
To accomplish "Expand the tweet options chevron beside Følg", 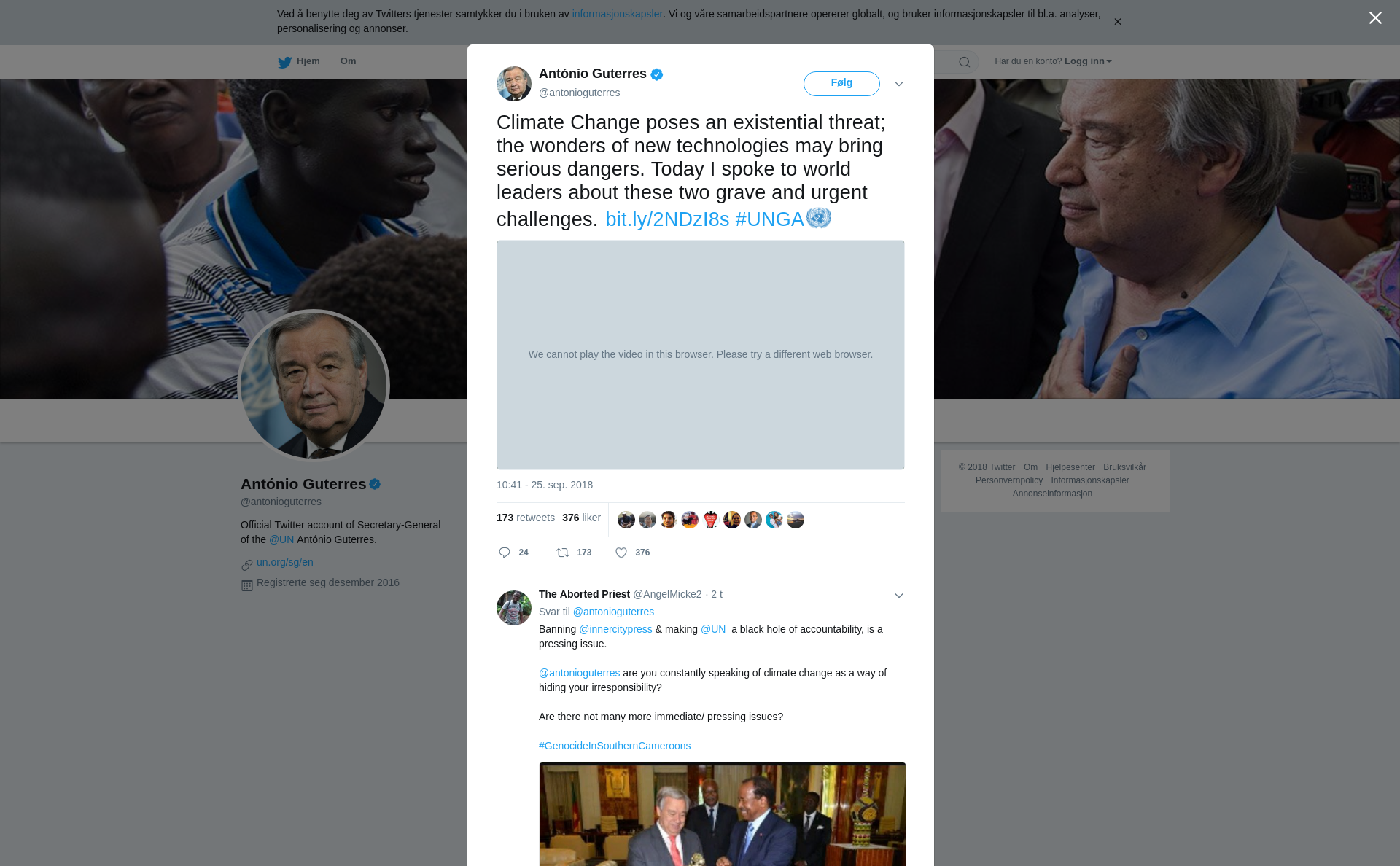I will (899, 84).
